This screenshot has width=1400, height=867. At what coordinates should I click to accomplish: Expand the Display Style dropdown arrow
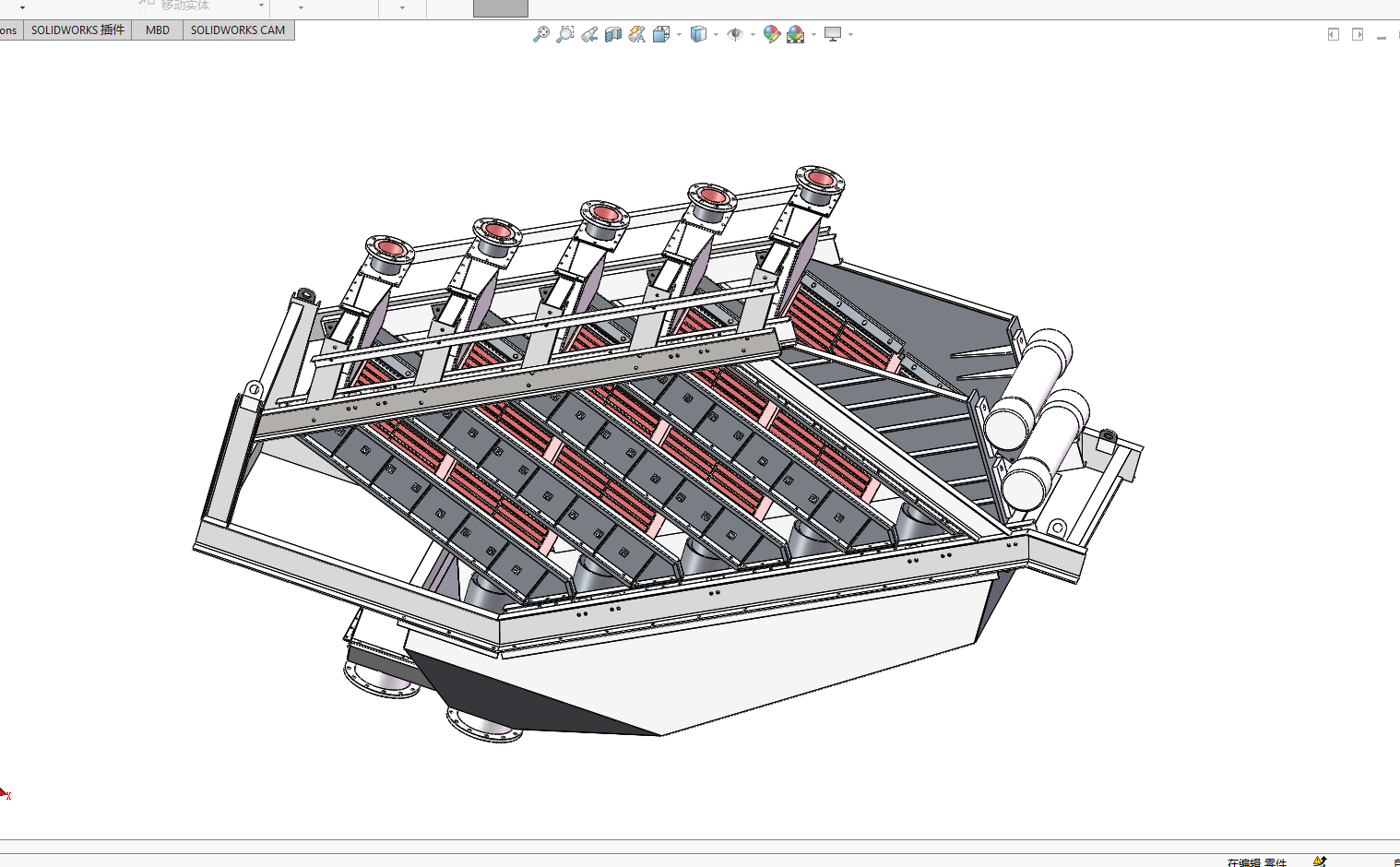pyautogui.click(x=717, y=35)
